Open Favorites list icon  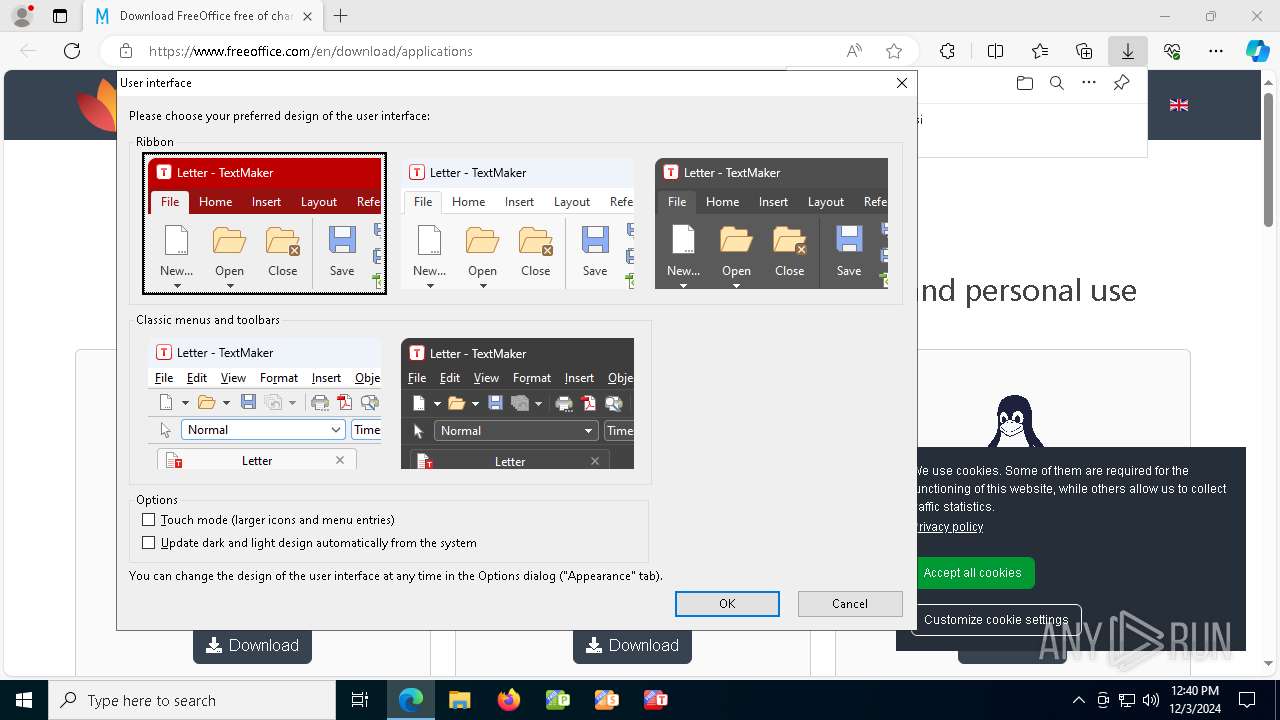coord(1040,51)
